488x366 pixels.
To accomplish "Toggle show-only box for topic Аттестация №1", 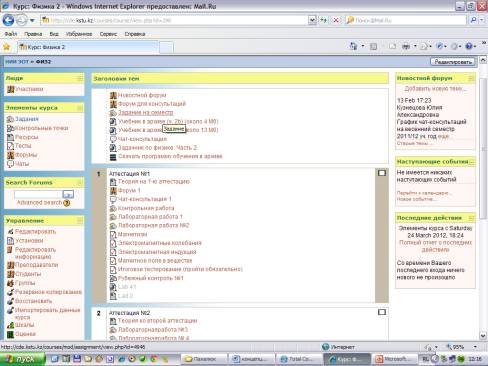I will pos(382,173).
